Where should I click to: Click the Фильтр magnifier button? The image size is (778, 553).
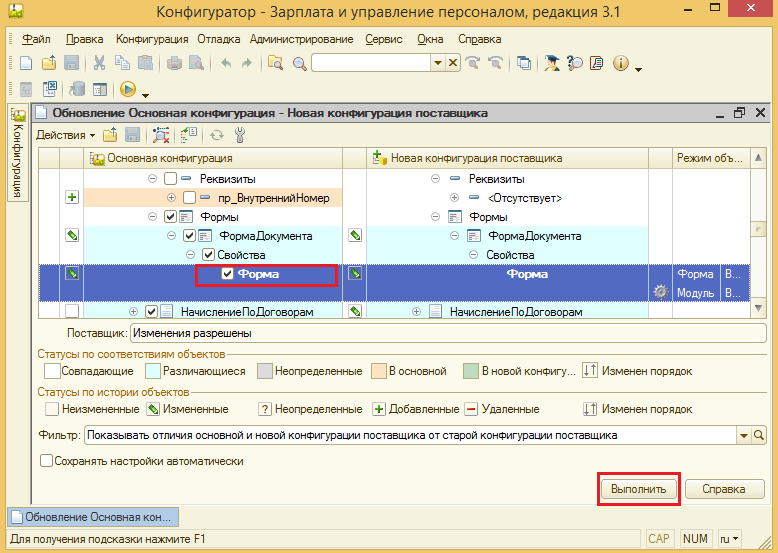759,435
